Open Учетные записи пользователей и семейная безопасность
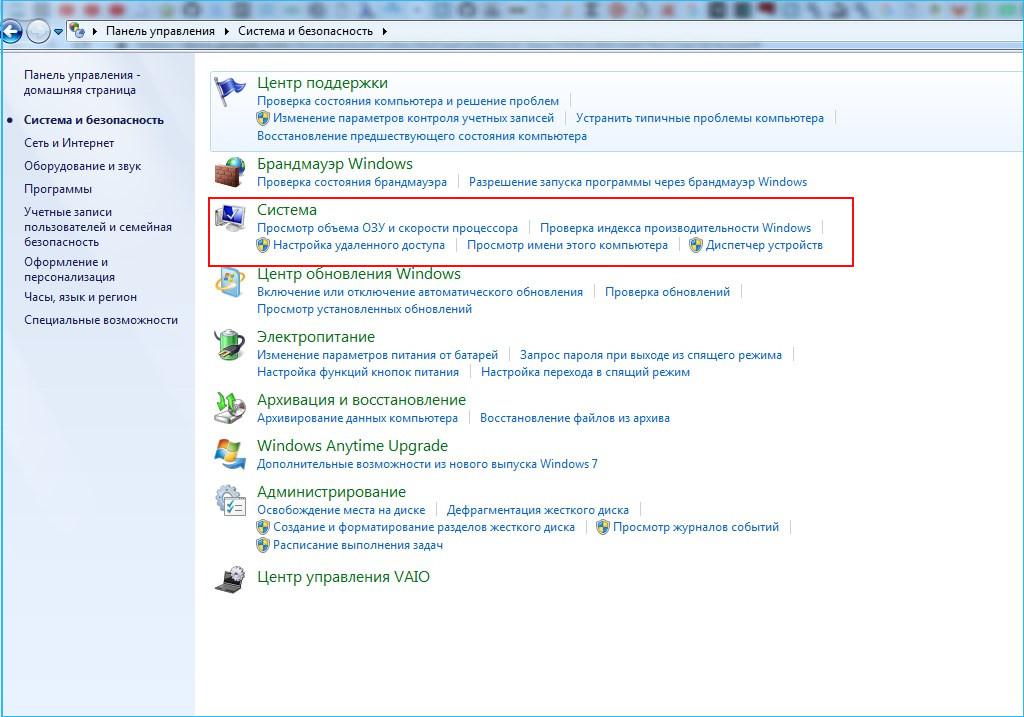 pyautogui.click(x=98, y=227)
